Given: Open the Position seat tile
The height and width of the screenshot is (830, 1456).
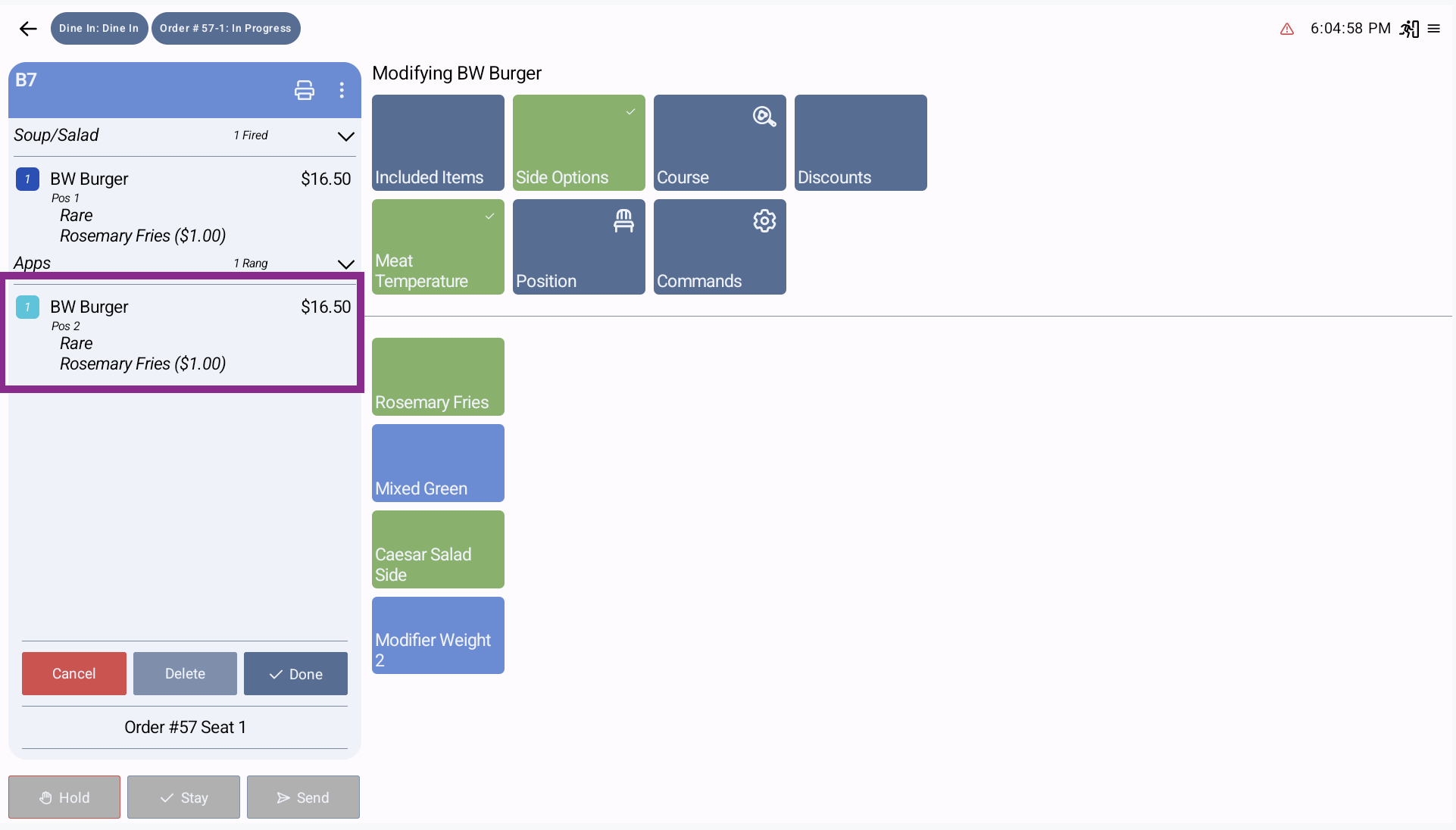Looking at the screenshot, I should pos(579,247).
